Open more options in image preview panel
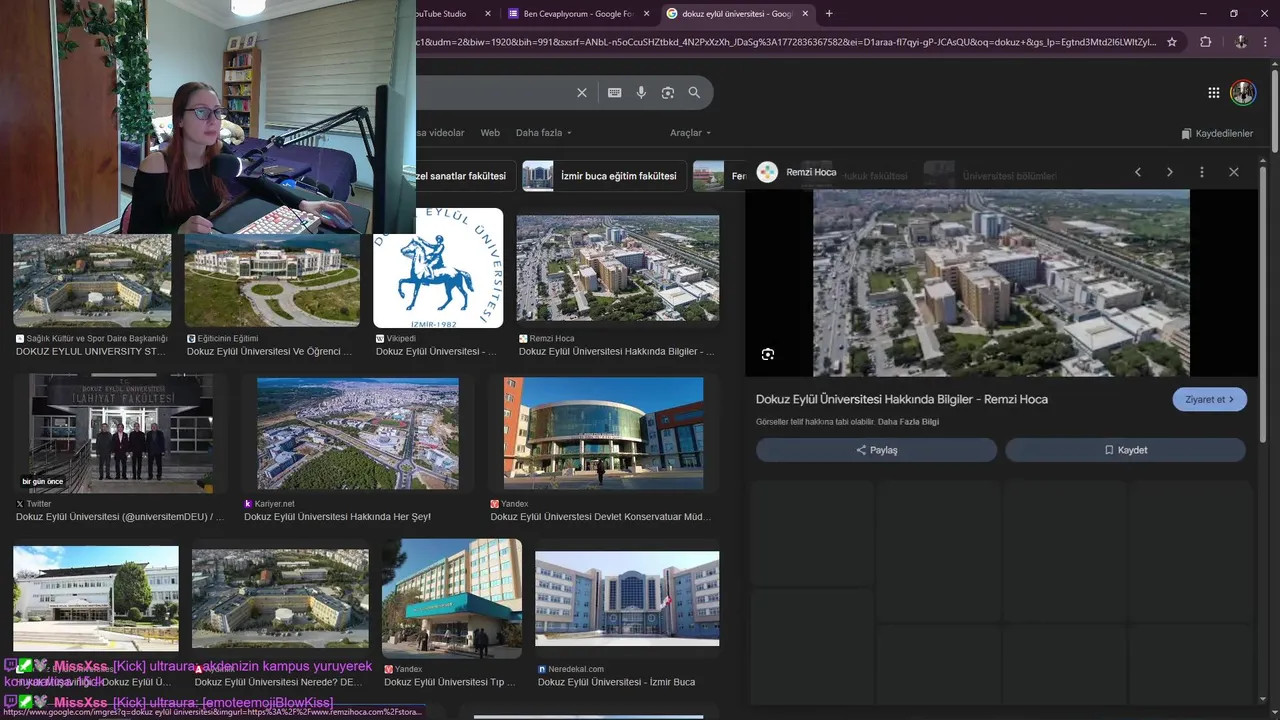Image resolution: width=1280 pixels, height=720 pixels. click(1202, 172)
